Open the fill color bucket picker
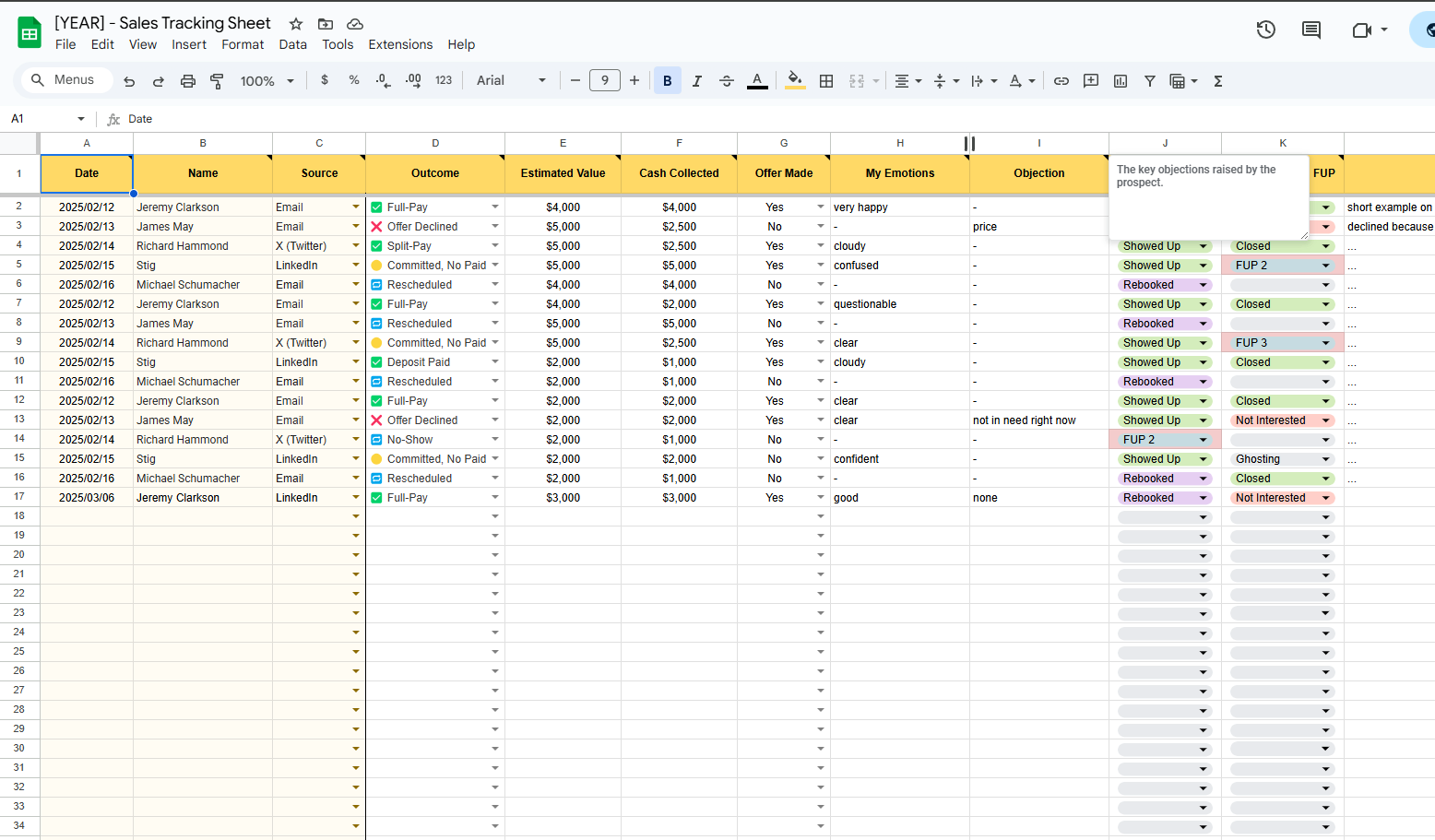Screen dimensions: 1435x840 click(x=794, y=81)
